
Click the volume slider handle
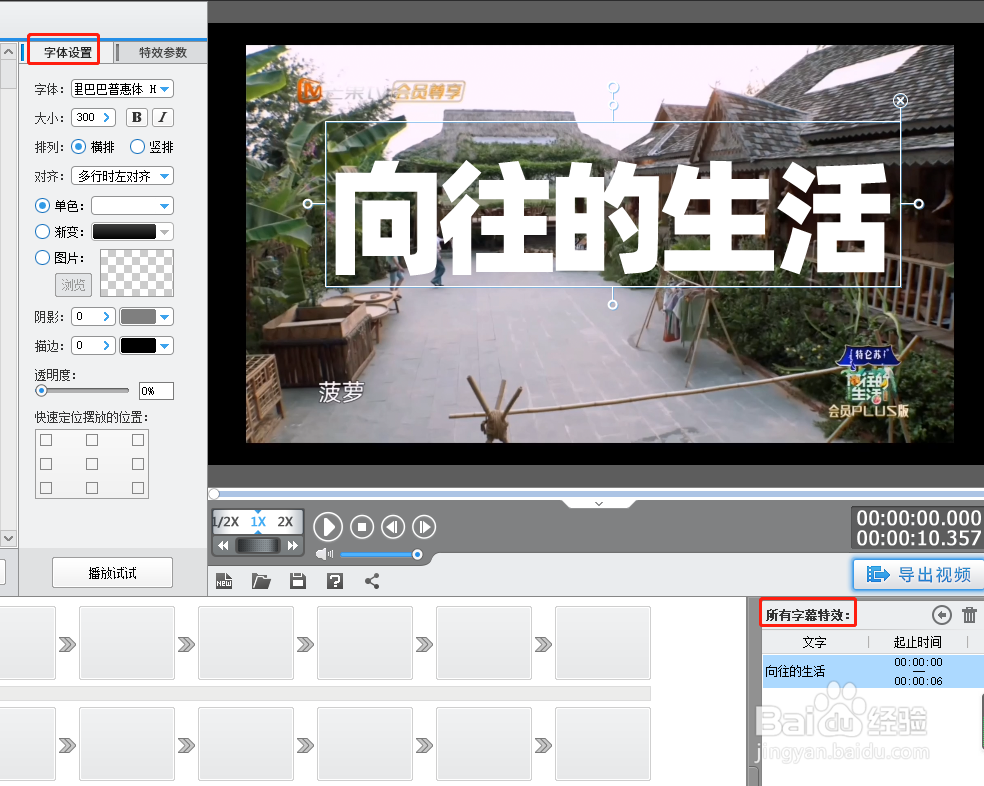[x=417, y=554]
